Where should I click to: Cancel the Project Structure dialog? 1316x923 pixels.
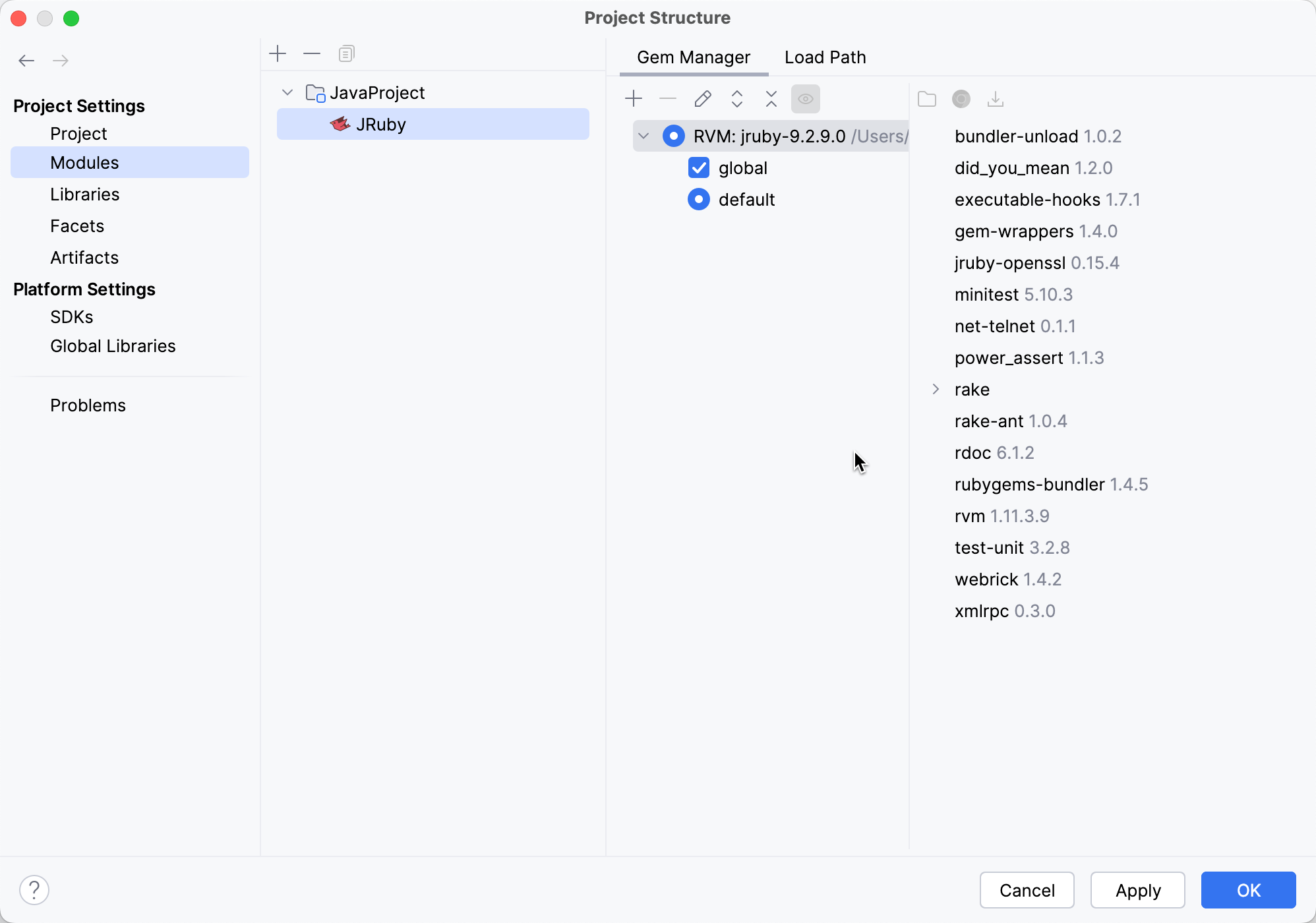point(1027,890)
